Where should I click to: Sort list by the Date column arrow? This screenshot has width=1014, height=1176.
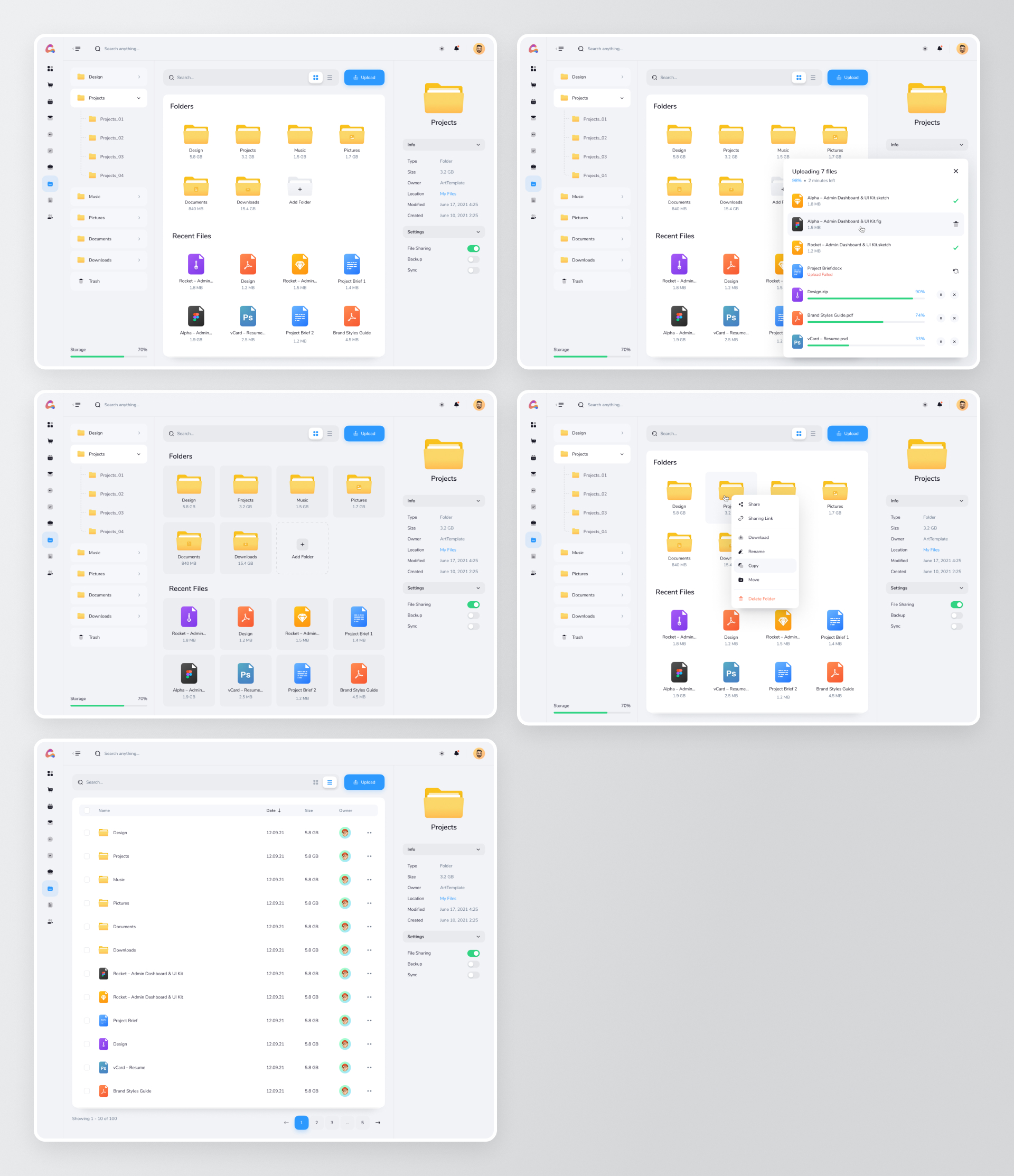pos(279,810)
